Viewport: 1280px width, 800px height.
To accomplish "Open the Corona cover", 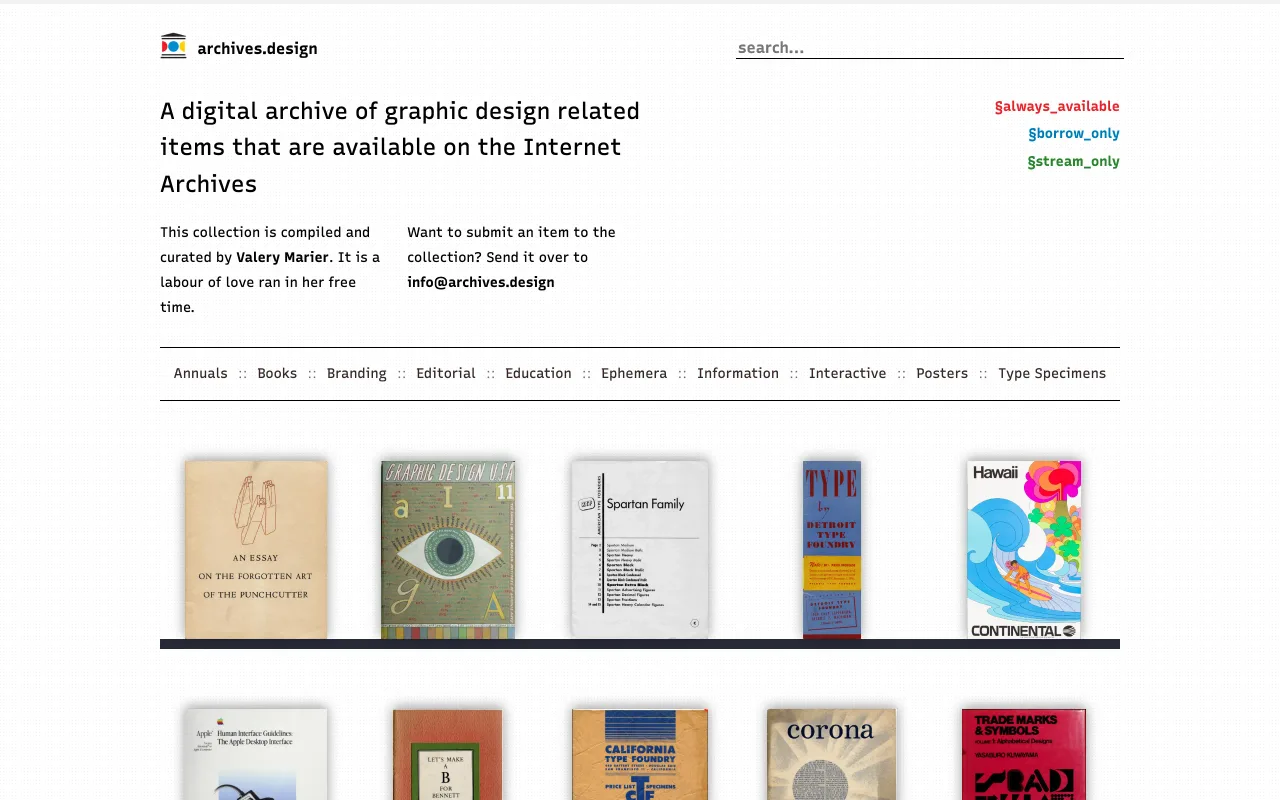I will point(832,755).
